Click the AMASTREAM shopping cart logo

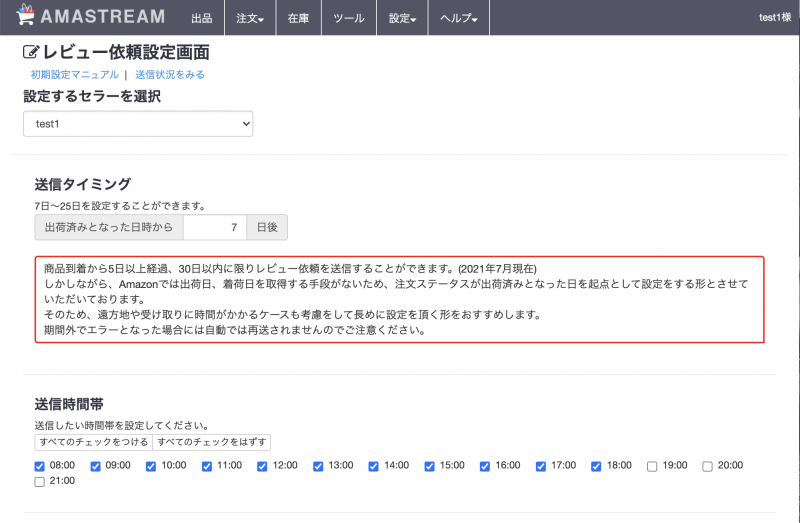25,15
